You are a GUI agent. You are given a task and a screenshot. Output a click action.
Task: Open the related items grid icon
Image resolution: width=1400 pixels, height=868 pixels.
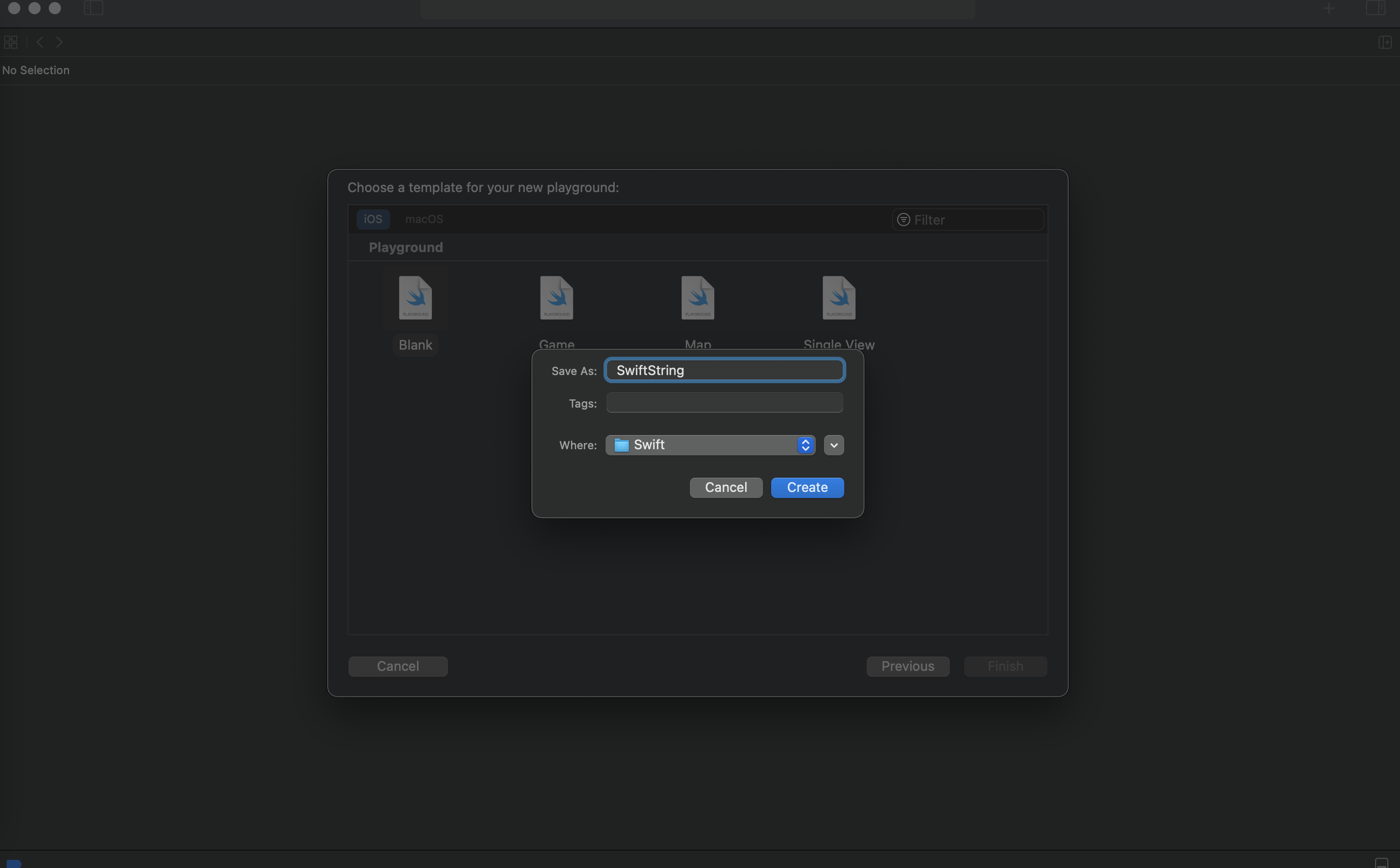[11, 43]
